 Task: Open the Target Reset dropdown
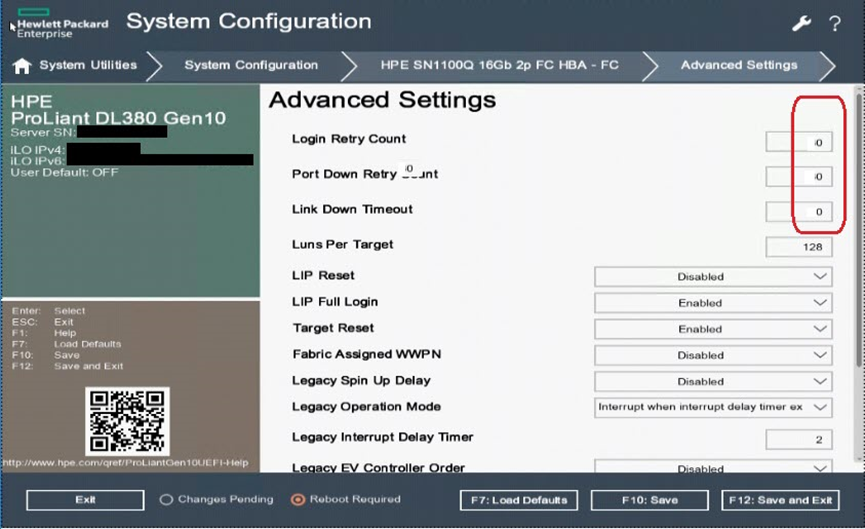pos(713,329)
